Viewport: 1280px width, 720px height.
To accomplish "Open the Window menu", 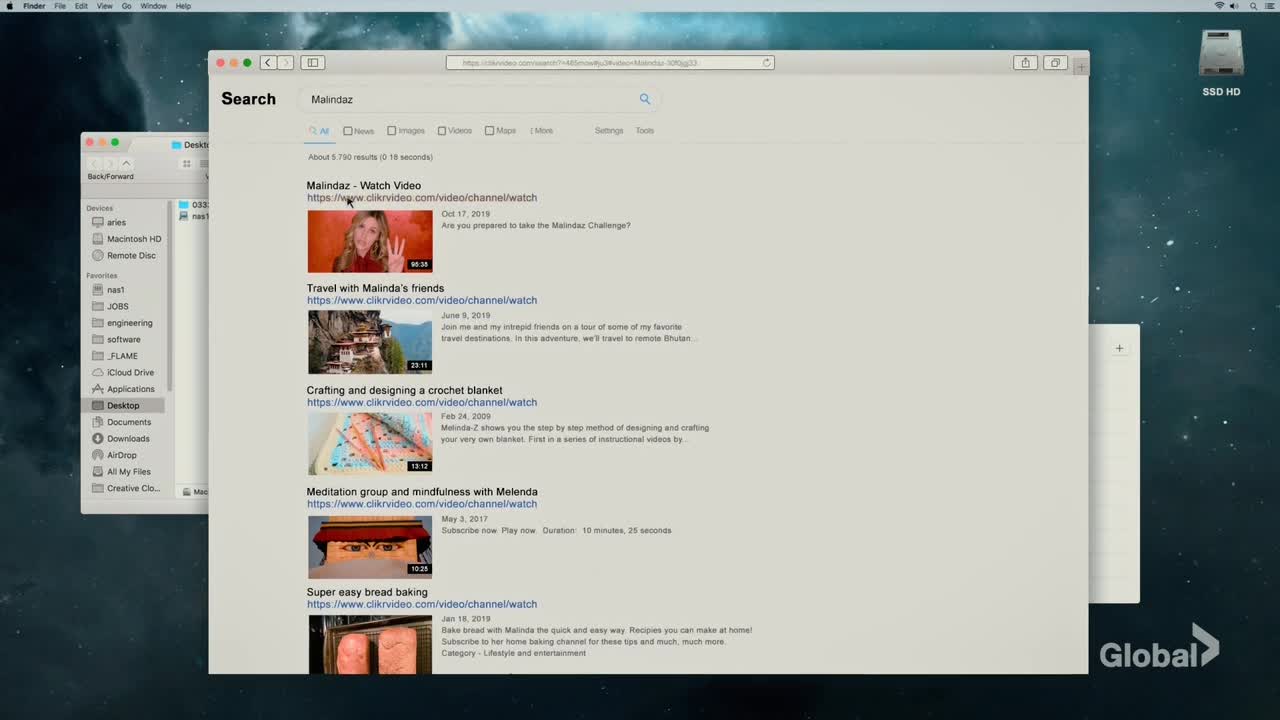I will [153, 6].
